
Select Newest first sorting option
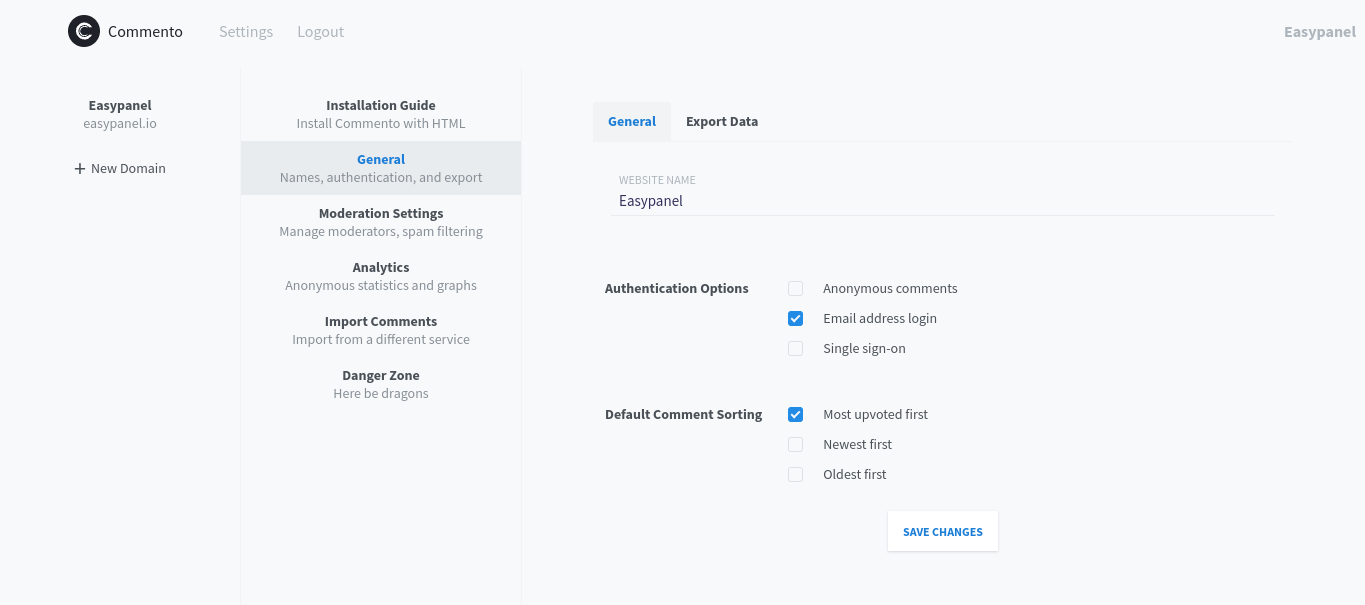pos(796,445)
